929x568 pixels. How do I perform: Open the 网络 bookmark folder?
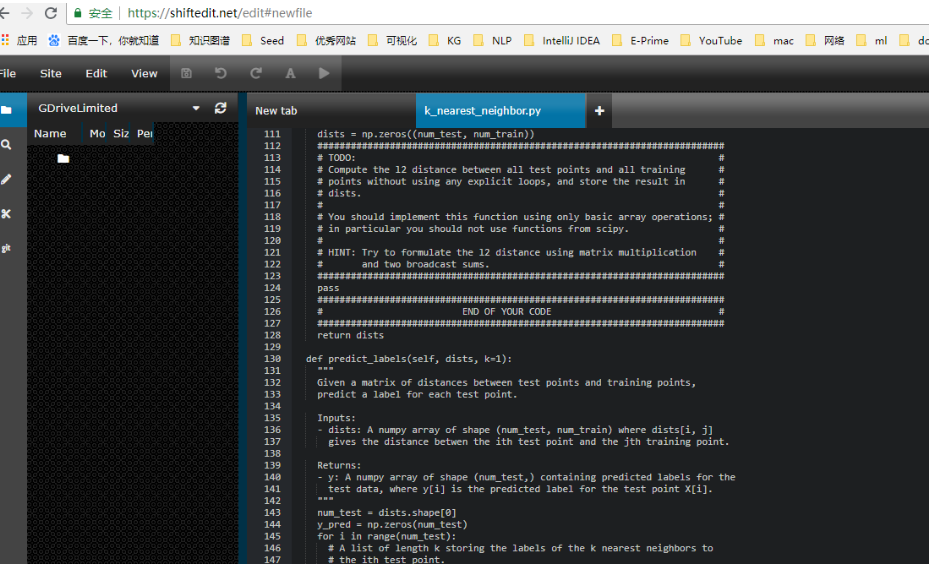click(825, 40)
